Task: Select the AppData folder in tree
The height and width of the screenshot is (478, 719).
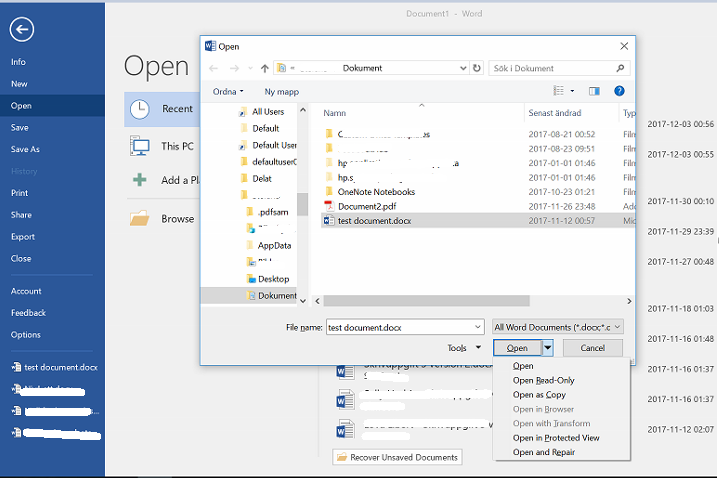Action: pos(274,245)
